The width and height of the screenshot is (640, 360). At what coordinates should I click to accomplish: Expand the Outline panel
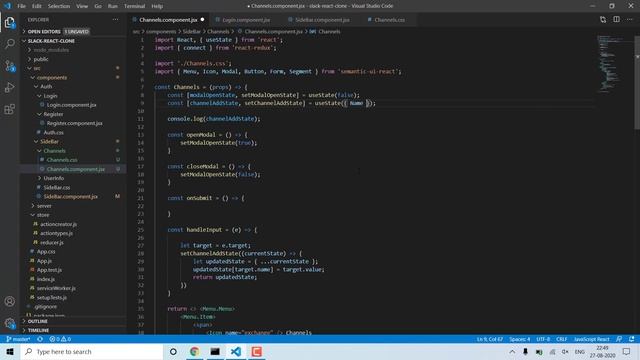pyautogui.click(x=38, y=321)
